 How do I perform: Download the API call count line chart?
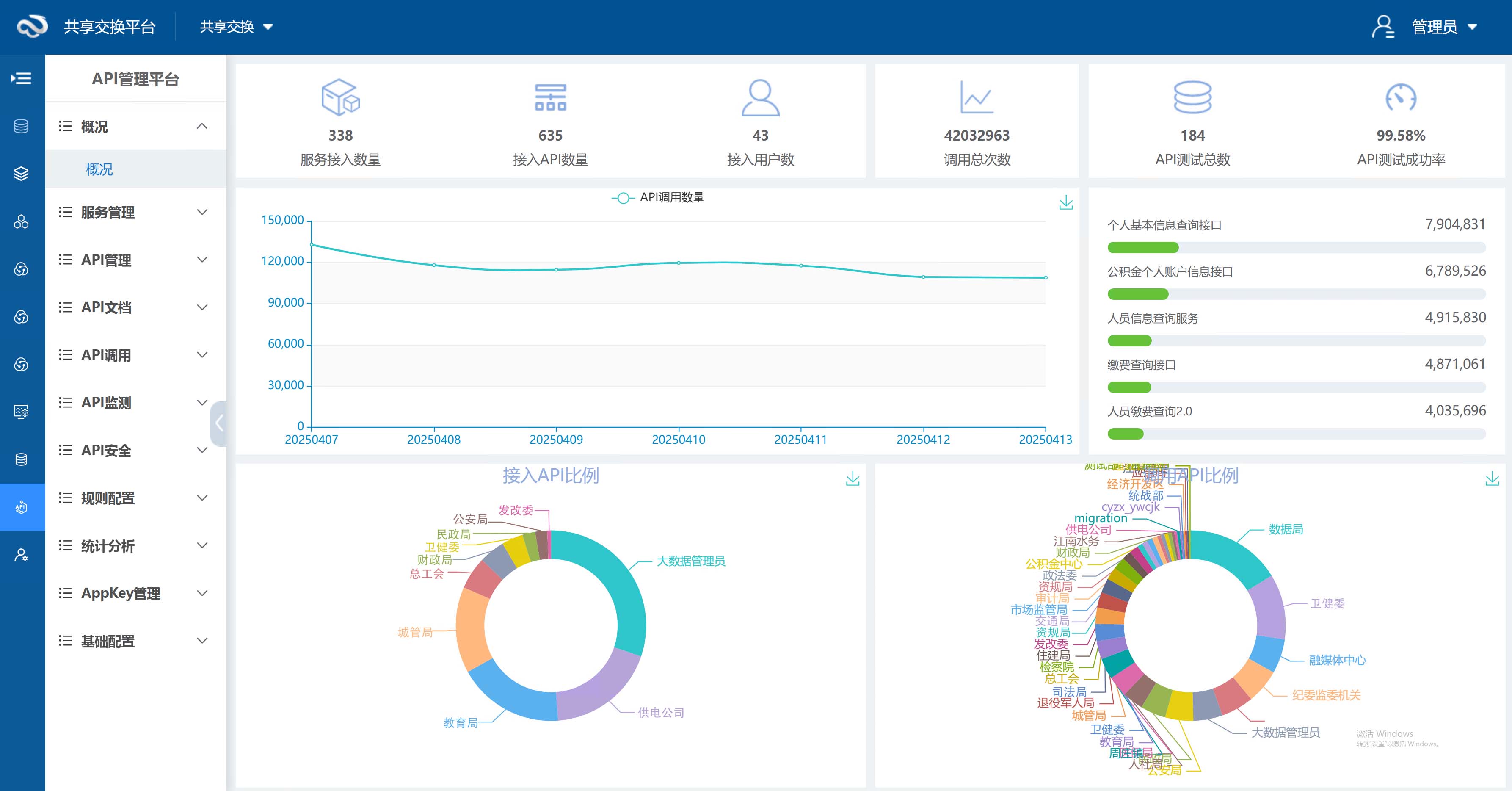tap(1065, 203)
